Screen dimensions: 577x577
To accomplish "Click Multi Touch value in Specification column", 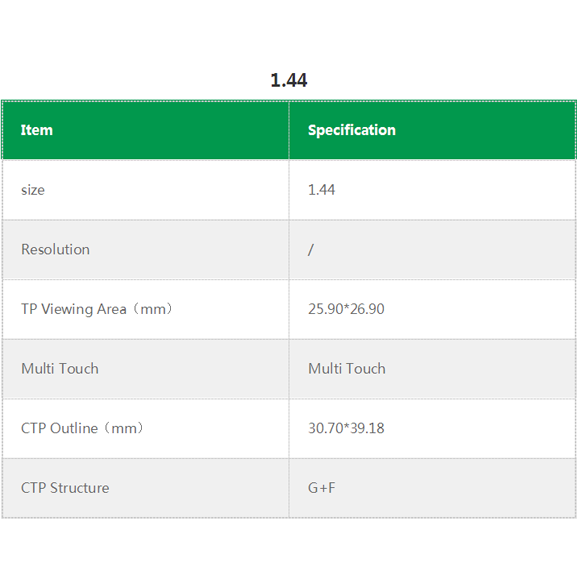I will (347, 369).
